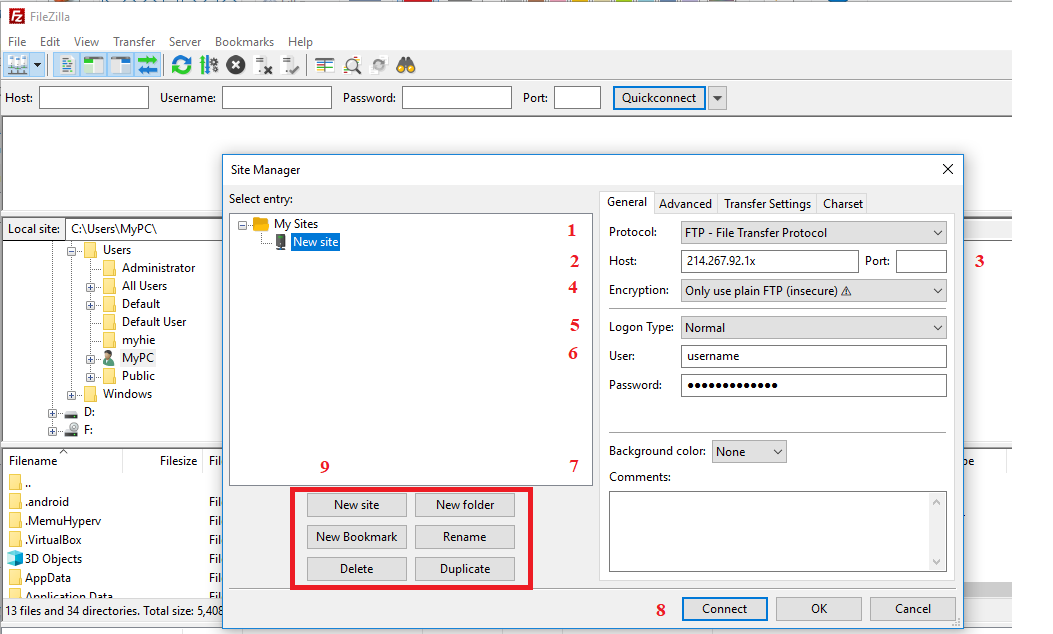Expand the All Users folder
Viewport: 1053px width, 634px height.
point(90,287)
